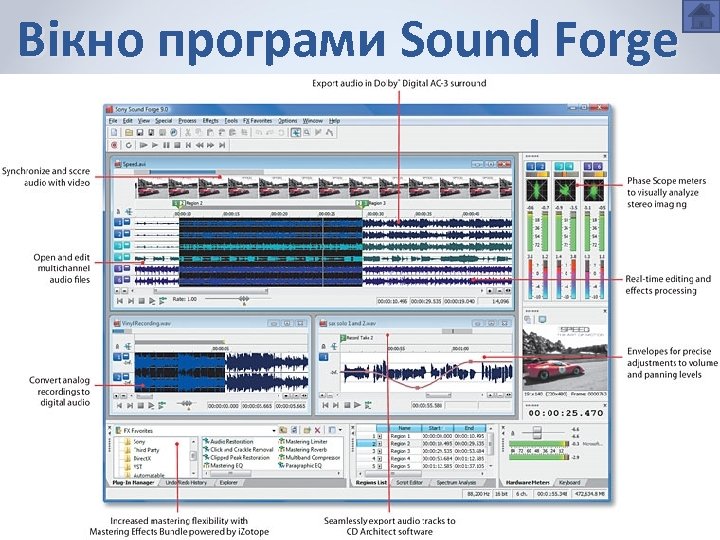Toggle channel 1 button in Speed.avi
The width and height of the screenshot is (720, 540).
pyautogui.click(x=118, y=223)
